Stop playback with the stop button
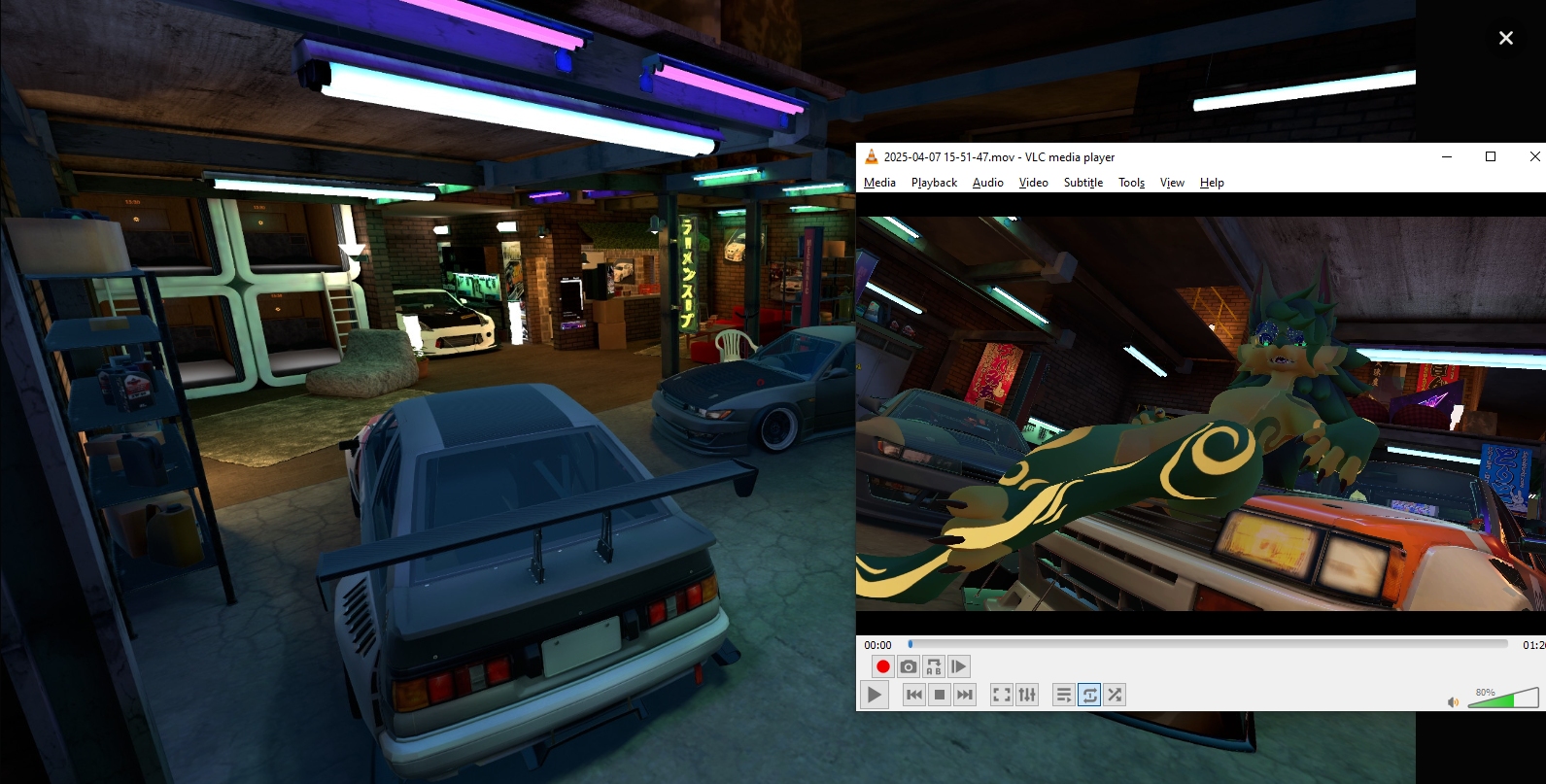This screenshot has width=1546, height=784. (x=939, y=695)
